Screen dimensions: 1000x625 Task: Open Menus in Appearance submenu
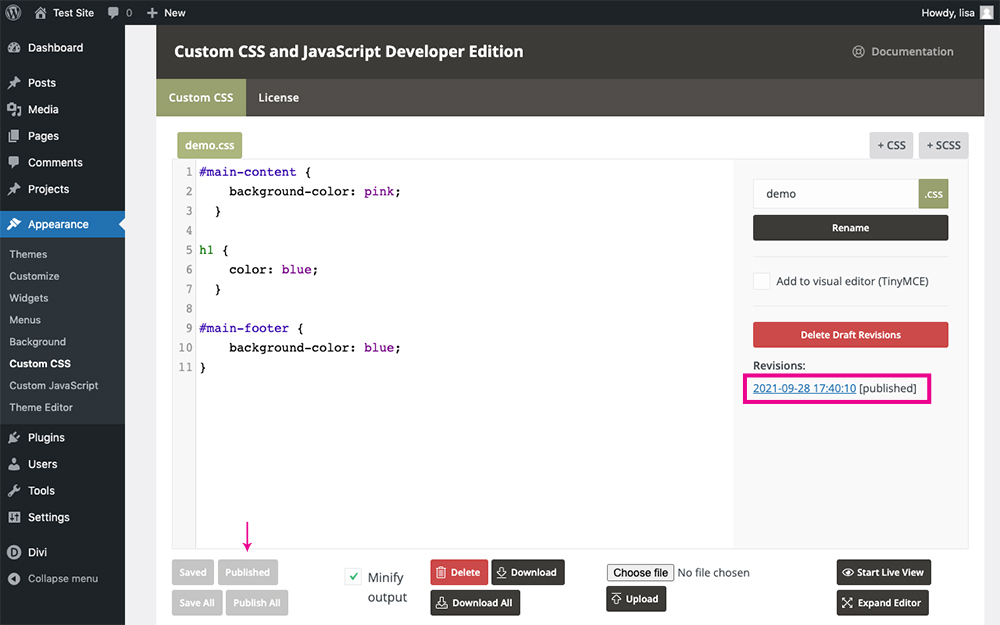pyautogui.click(x=25, y=320)
